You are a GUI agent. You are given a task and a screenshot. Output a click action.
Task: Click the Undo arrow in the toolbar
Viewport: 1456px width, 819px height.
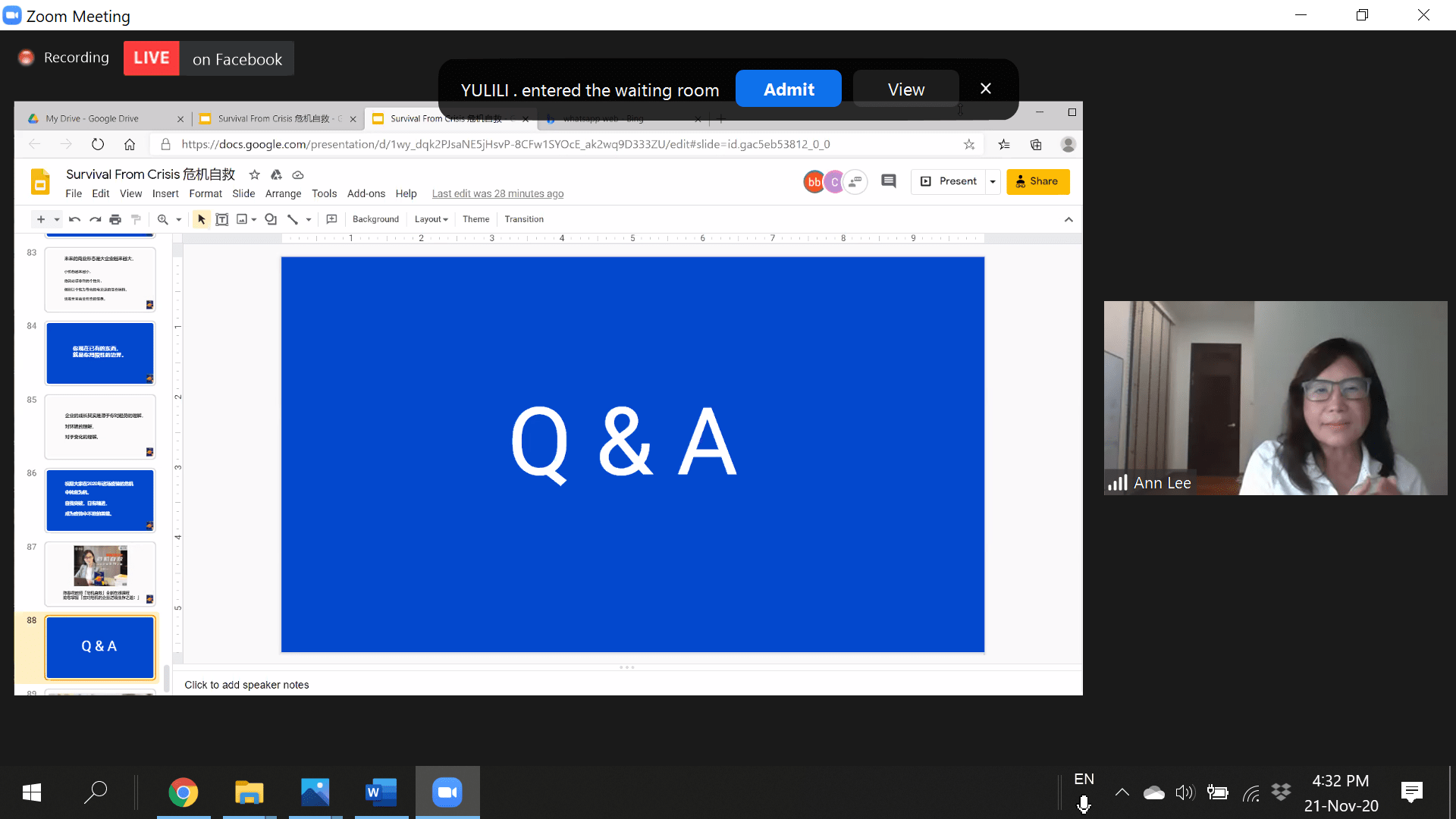tap(74, 219)
